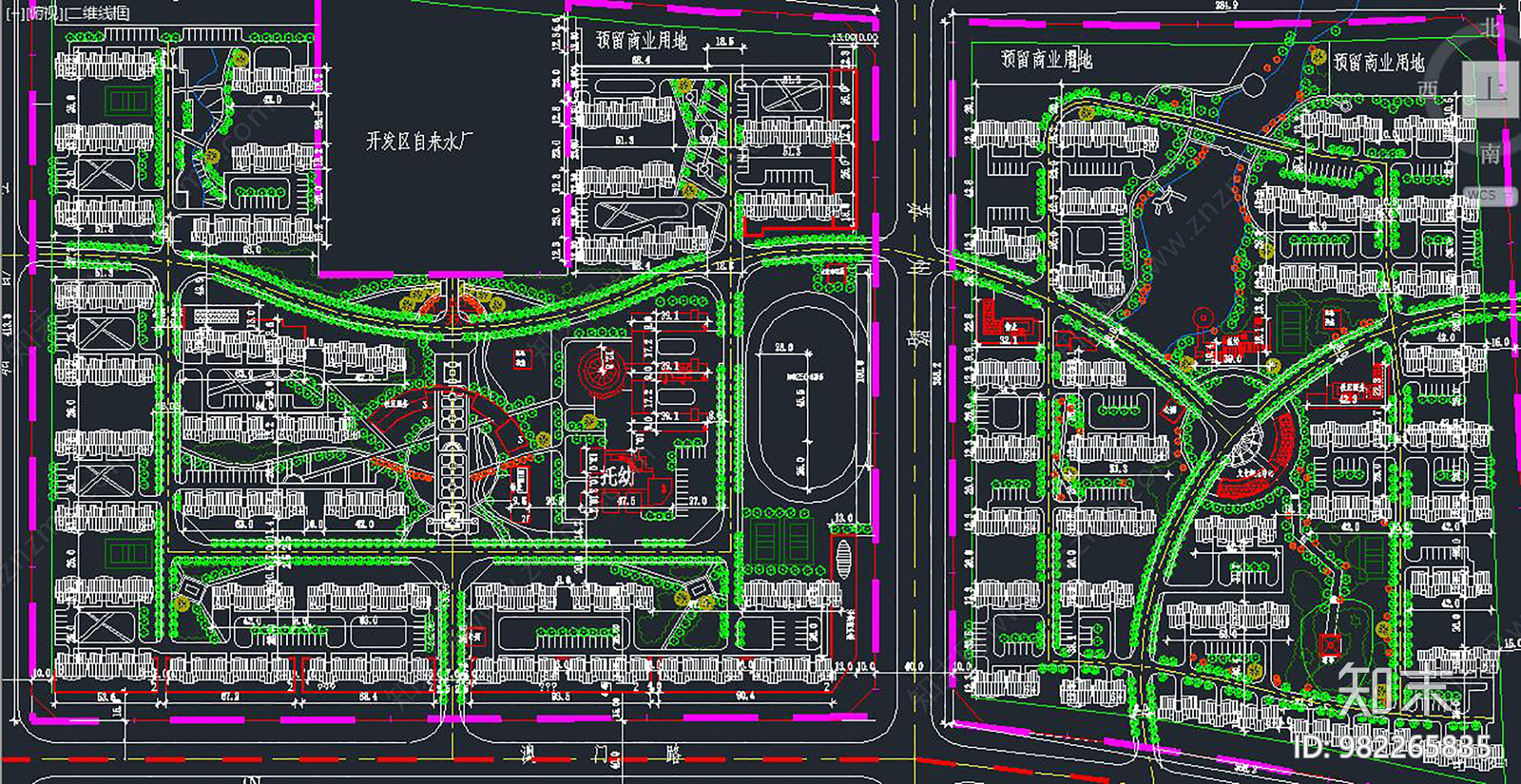Click the ViewCube 西 compass direction
Viewport: 1521px width, 784px height.
click(1428, 89)
